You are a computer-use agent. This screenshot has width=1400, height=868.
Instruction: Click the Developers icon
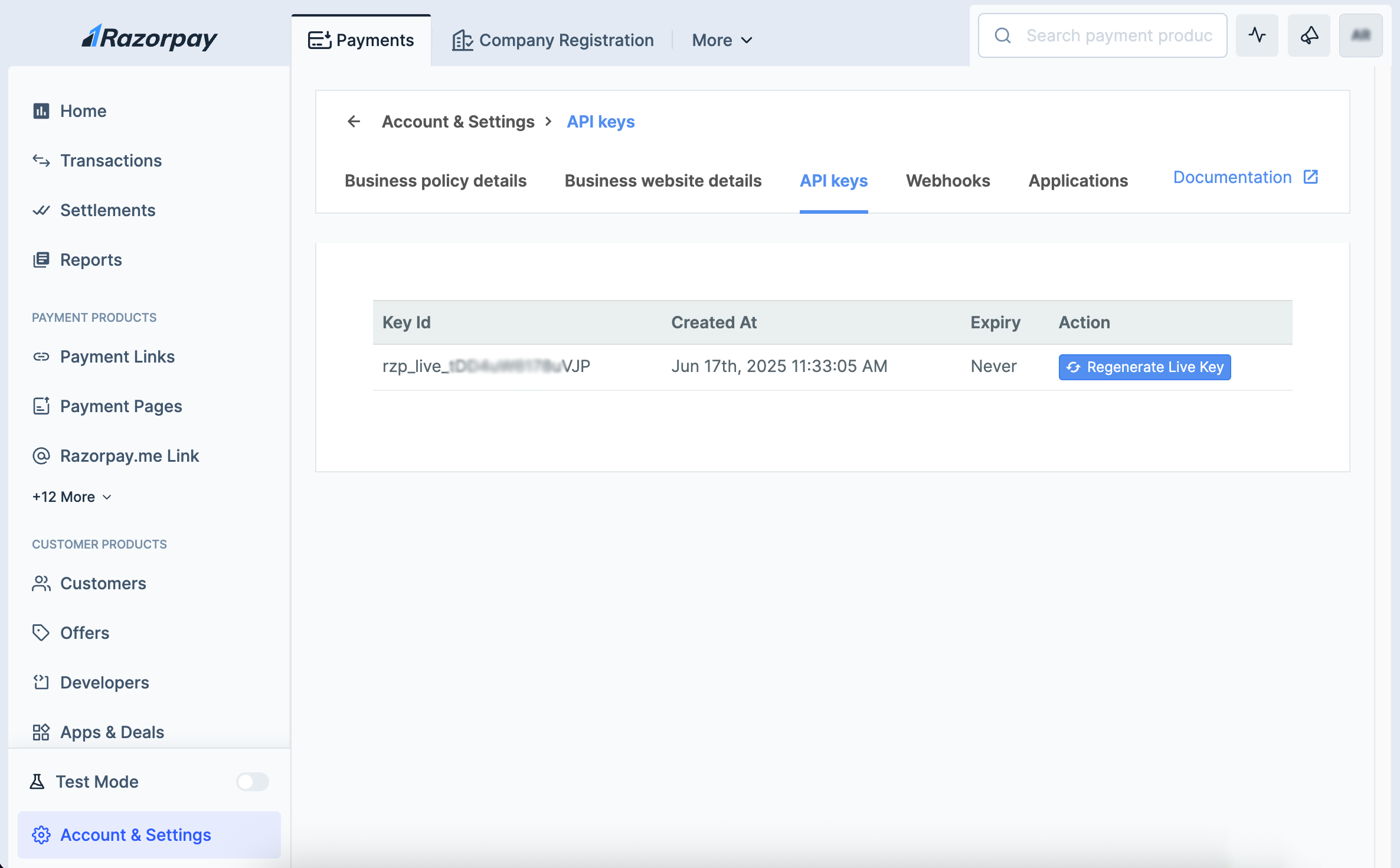41,683
